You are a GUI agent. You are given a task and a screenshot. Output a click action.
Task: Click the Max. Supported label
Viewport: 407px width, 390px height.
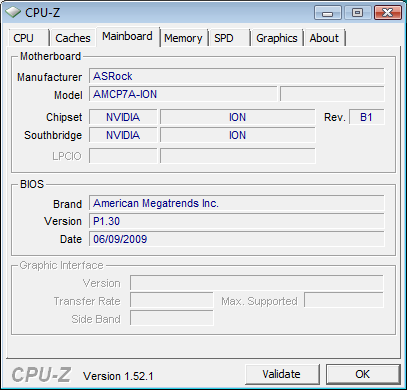click(x=259, y=301)
